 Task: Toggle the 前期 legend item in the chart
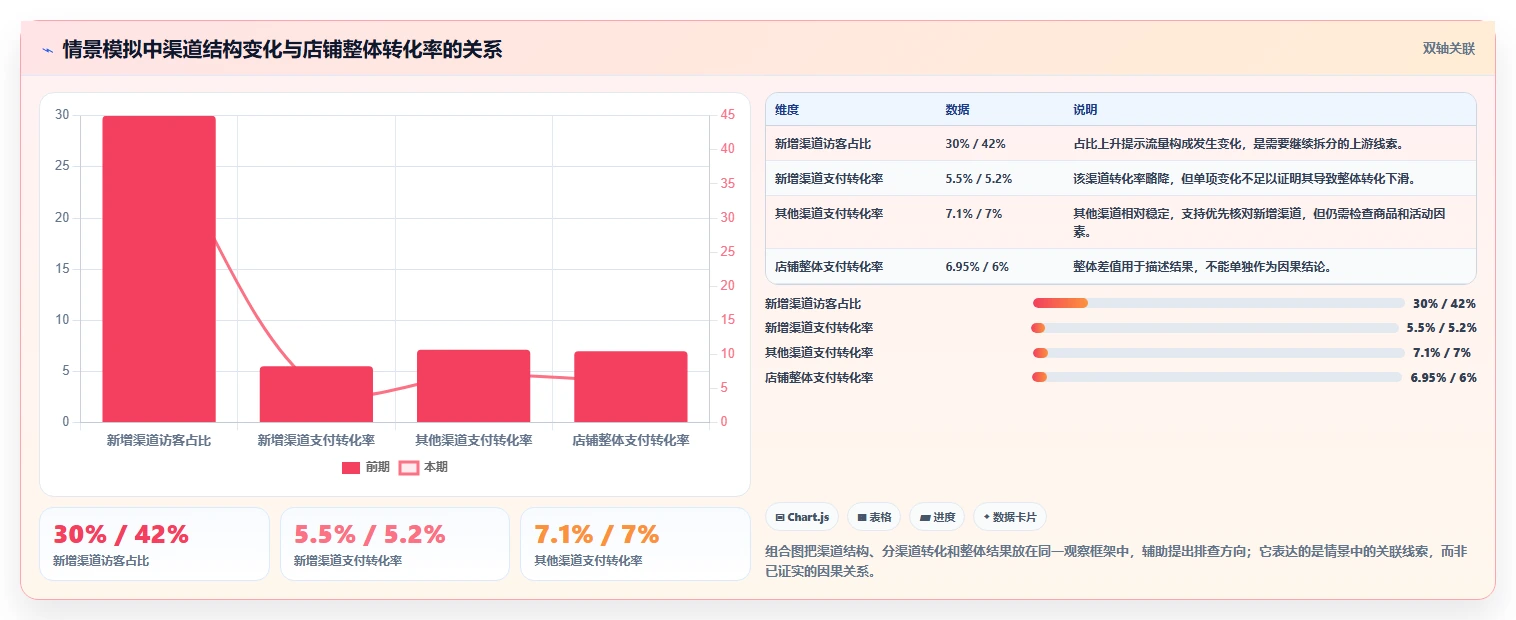[x=365, y=467]
